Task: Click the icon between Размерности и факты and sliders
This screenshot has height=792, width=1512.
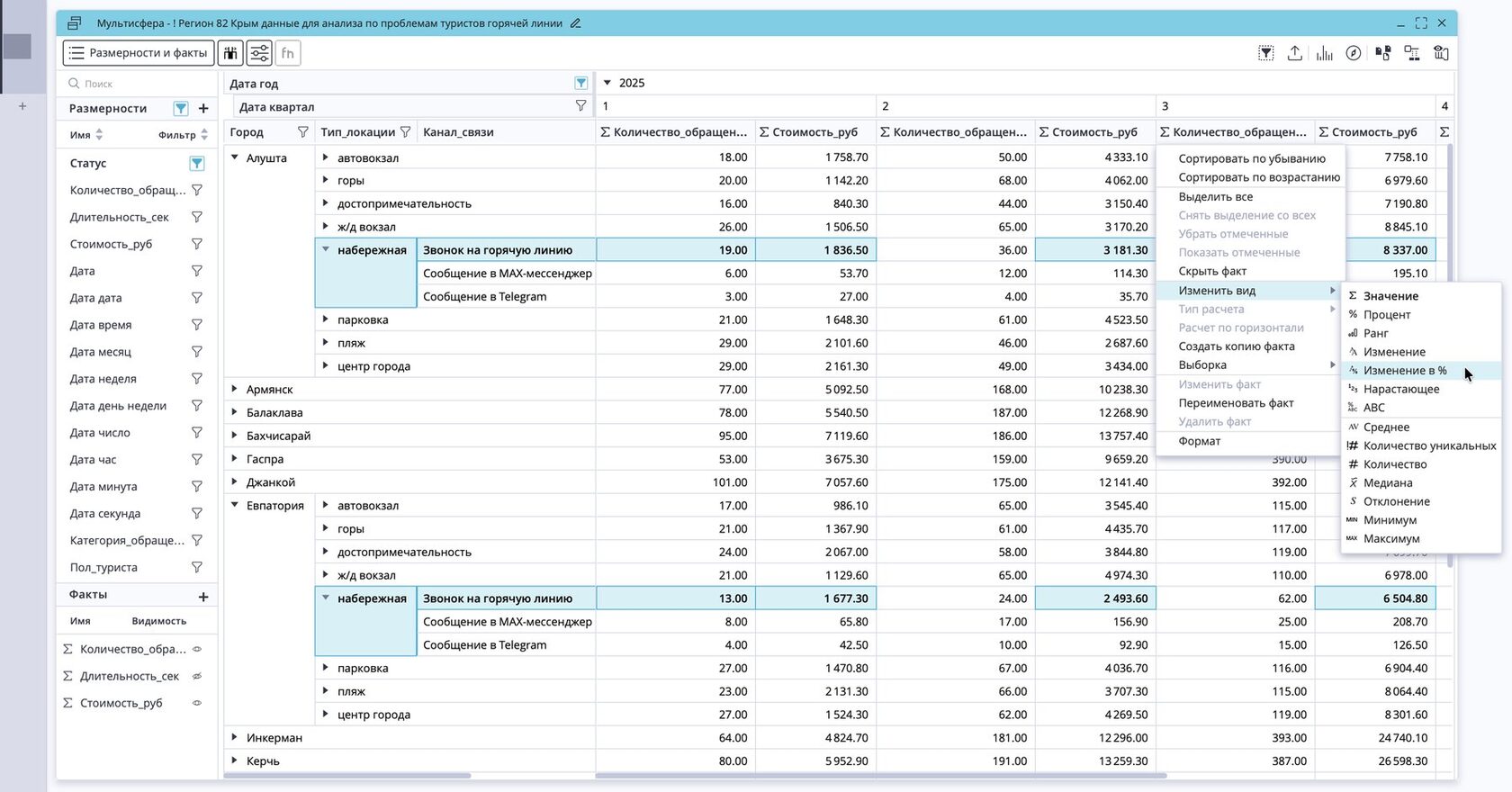Action: point(230,53)
